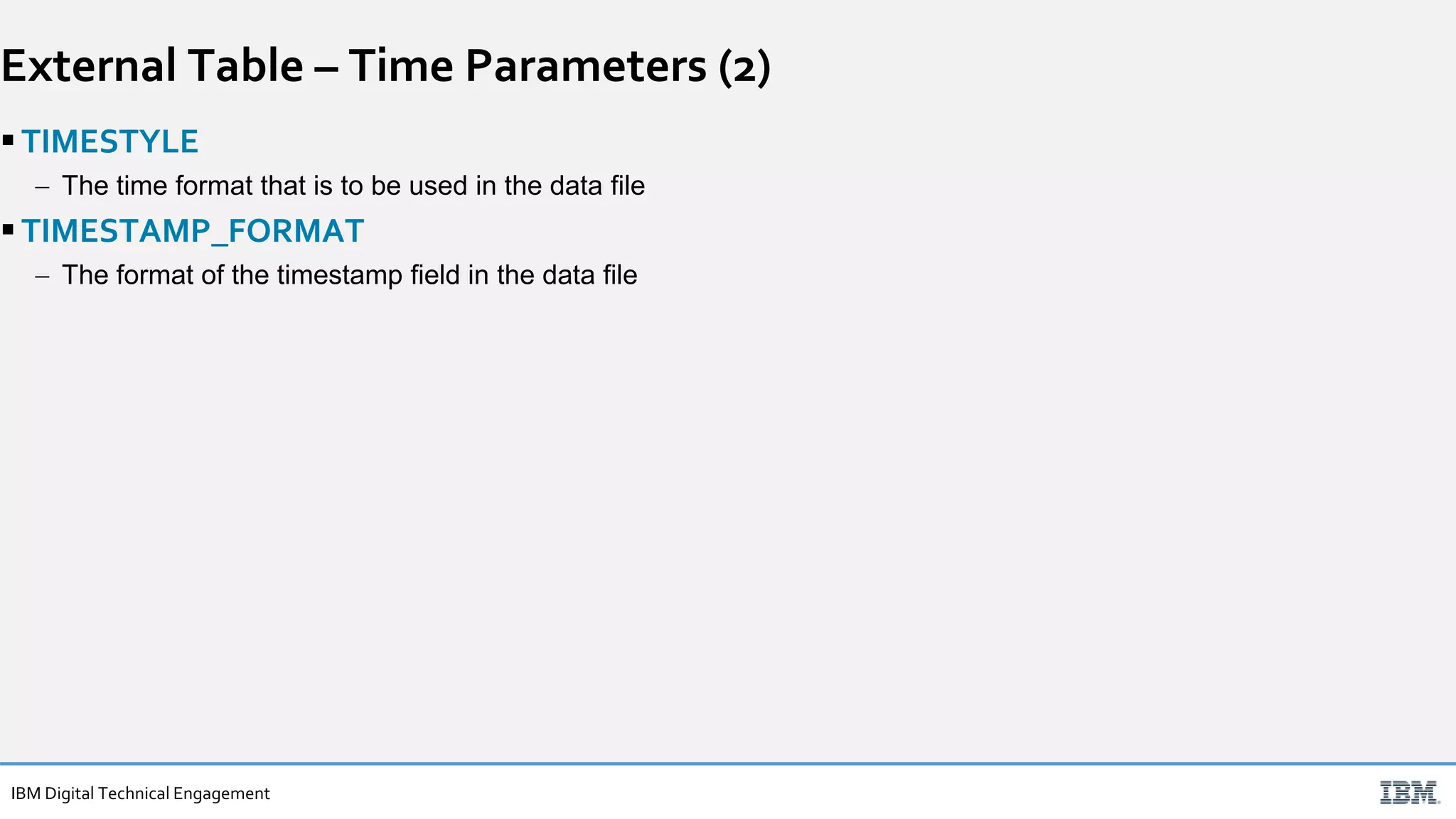Click the square bullet beside TIMESTAMP_FORMAT
The image size is (1456, 819).
(x=9, y=230)
